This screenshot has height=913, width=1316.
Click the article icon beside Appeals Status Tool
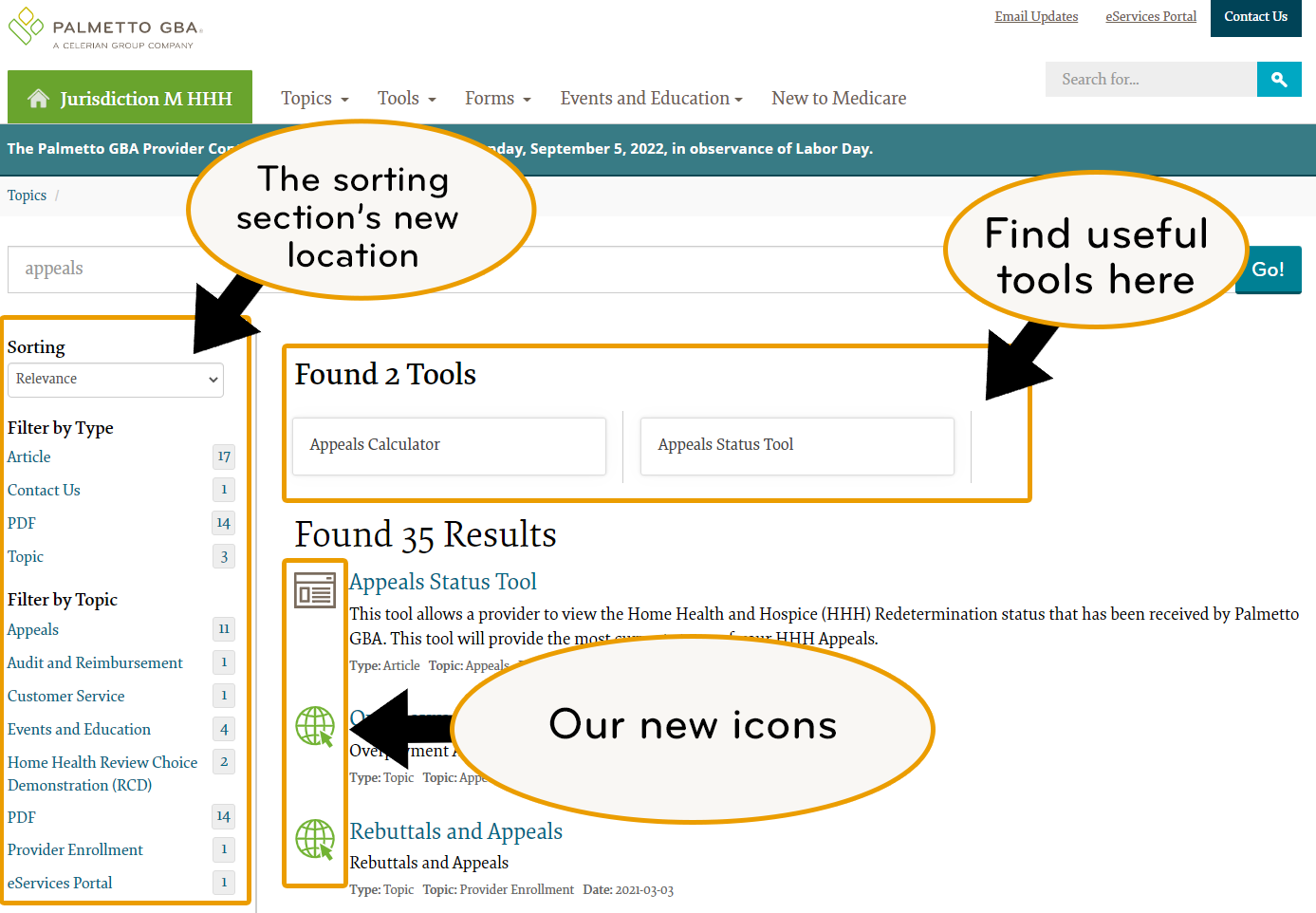pos(315,590)
